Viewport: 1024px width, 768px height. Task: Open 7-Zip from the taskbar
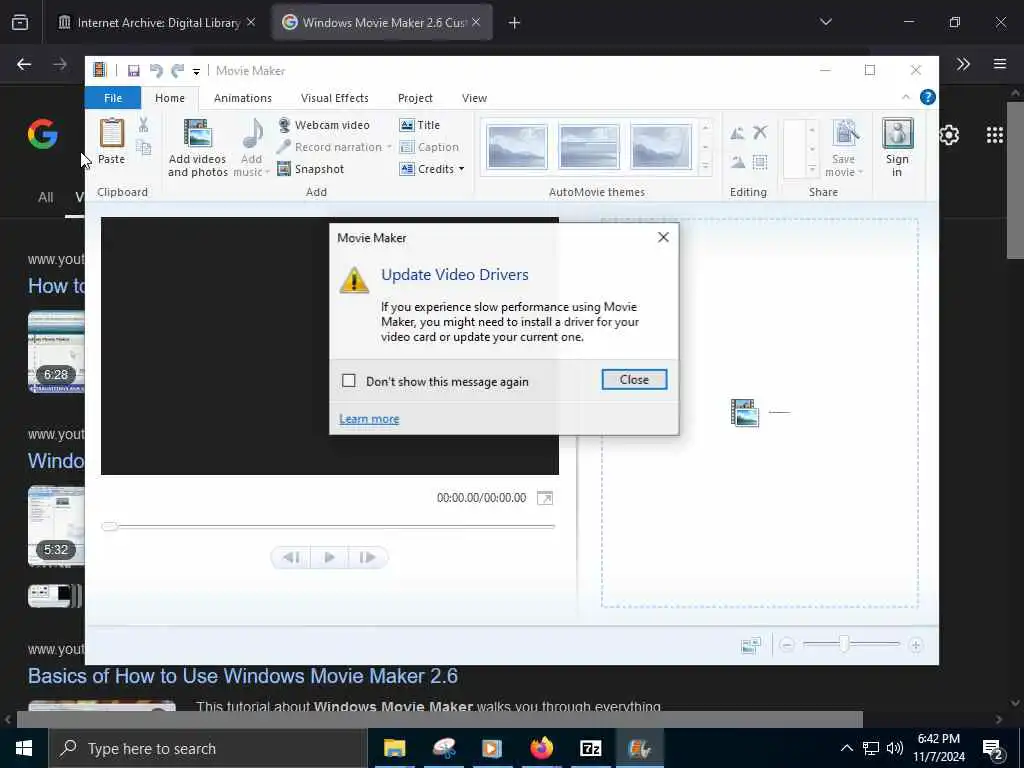point(590,748)
